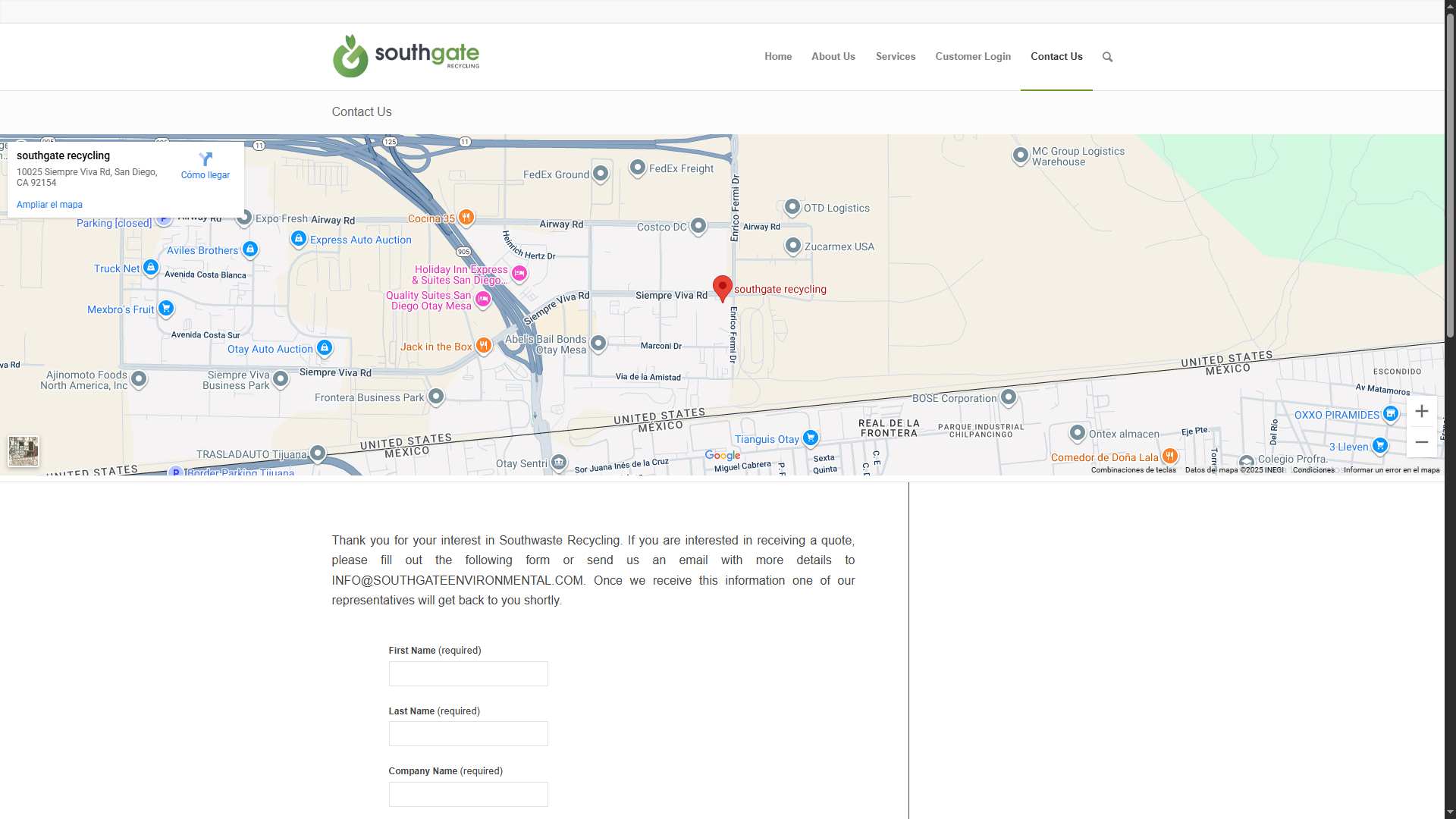Click the directions arrow icon above Cómo llegar

pos(206,159)
